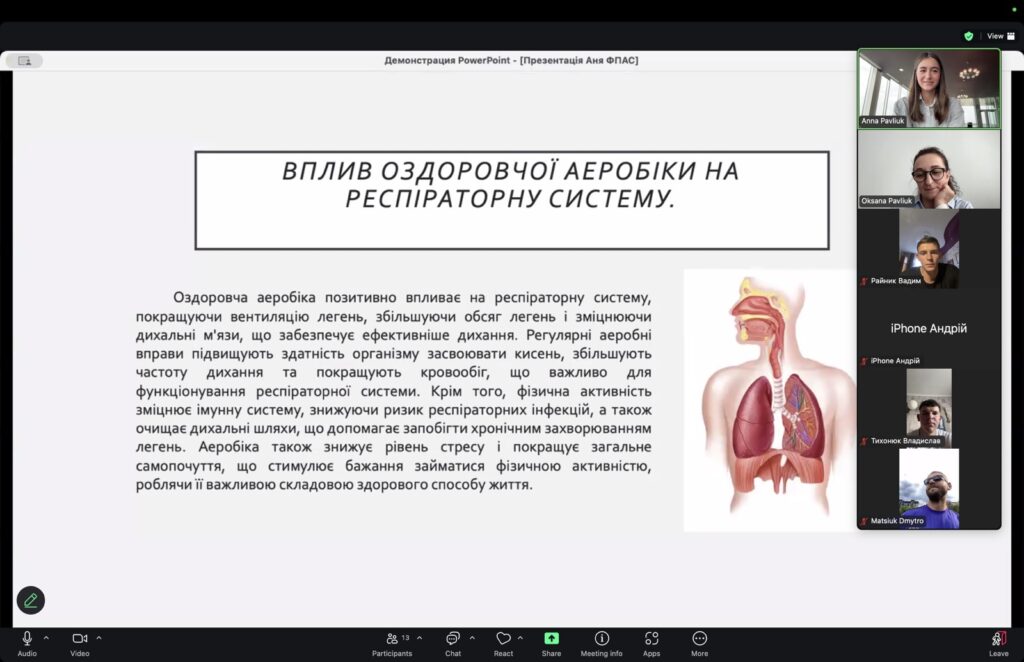Click the green Share screen button
This screenshot has height=662, width=1024.
click(x=551, y=643)
